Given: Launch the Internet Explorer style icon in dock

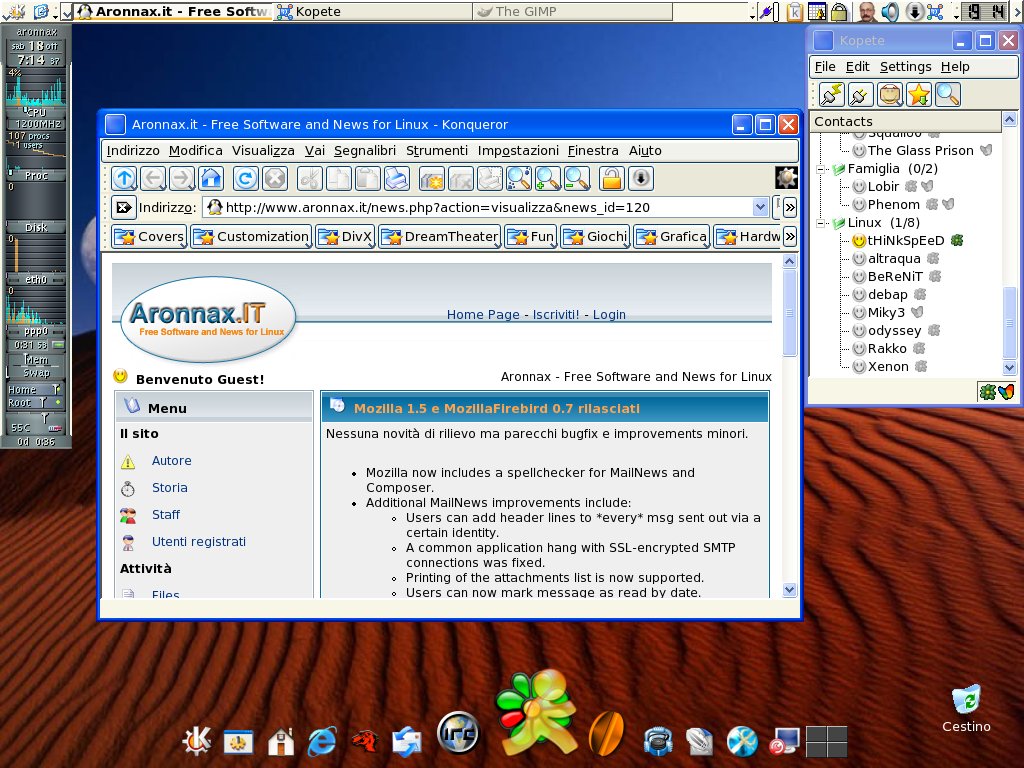Looking at the screenshot, I should click(x=323, y=741).
